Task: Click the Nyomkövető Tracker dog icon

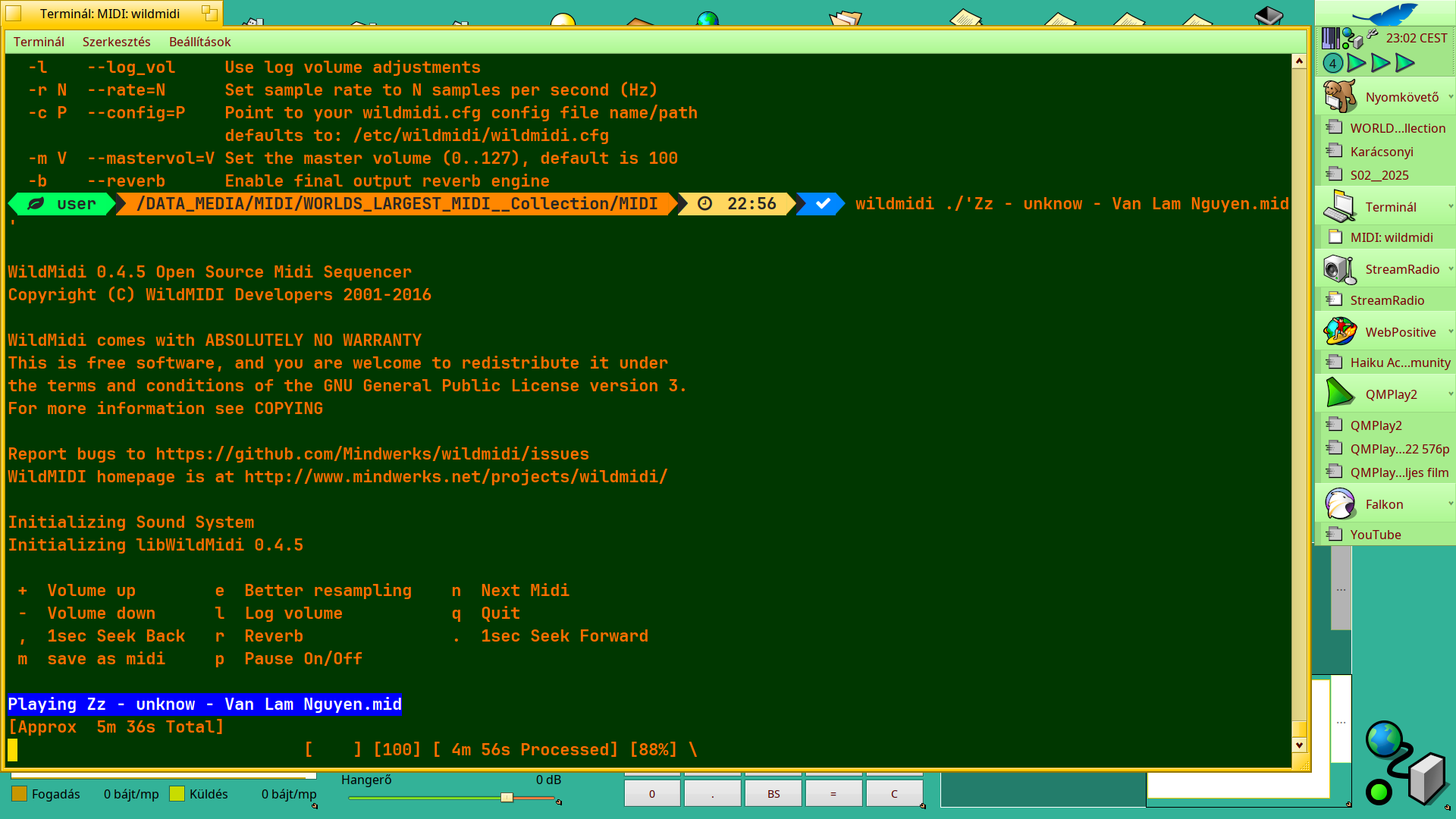Action: tap(1340, 96)
